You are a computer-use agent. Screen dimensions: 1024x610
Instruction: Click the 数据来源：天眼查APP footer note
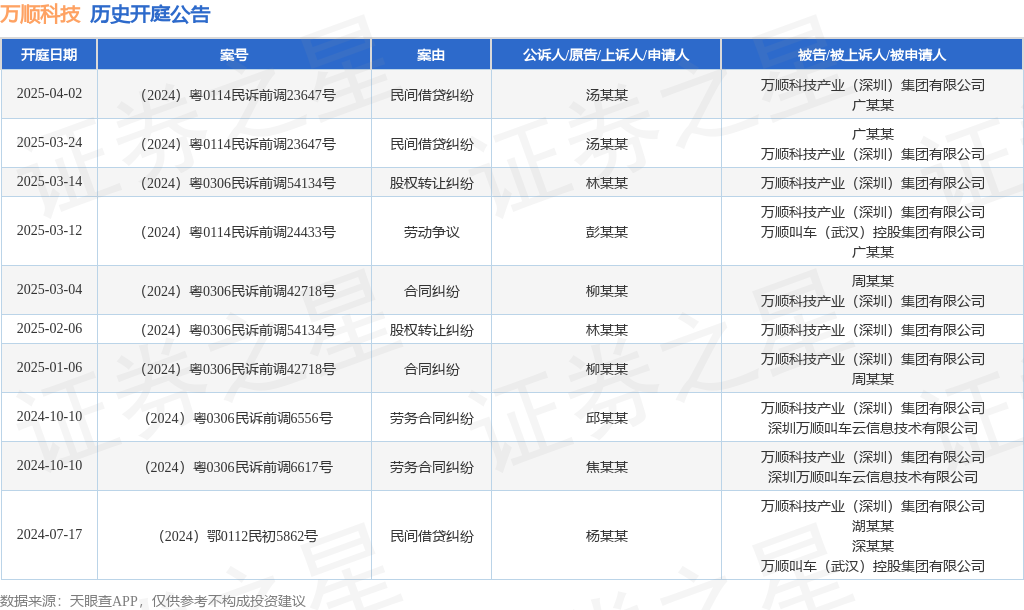coord(152,601)
